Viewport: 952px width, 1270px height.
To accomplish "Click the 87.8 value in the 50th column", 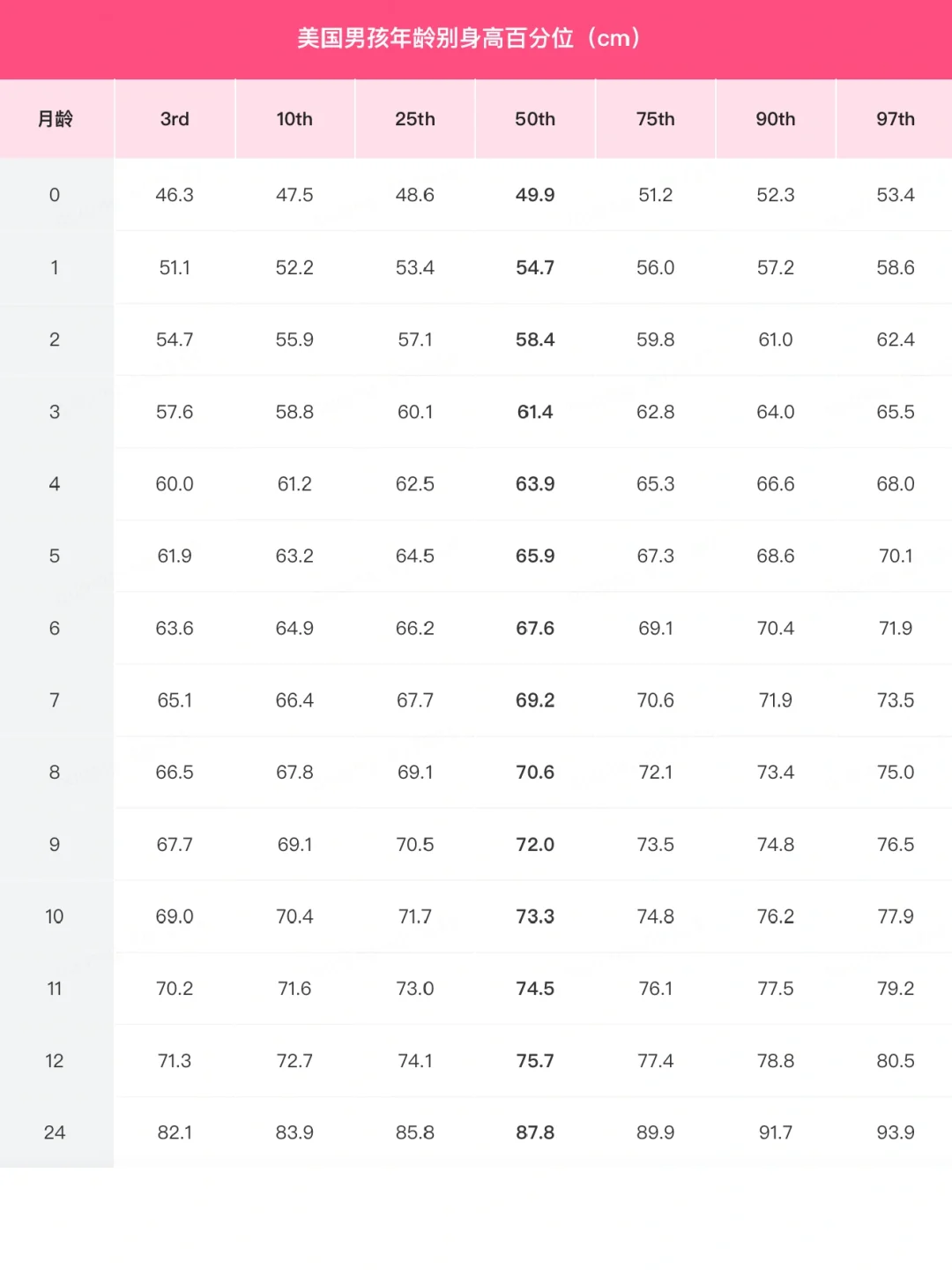I will point(535,1132).
